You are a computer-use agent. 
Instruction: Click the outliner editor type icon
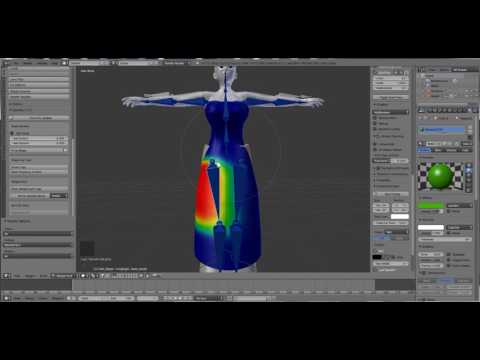tap(421, 69)
